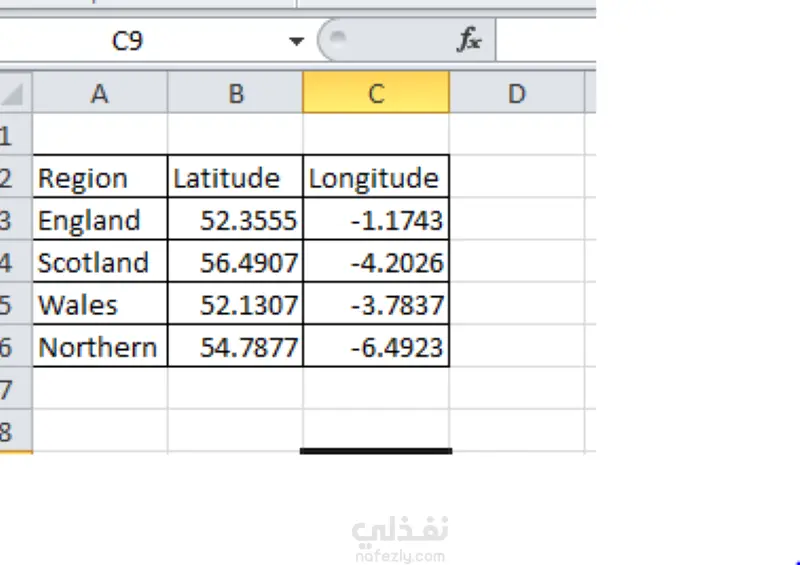Select the cell with value -4.2026
This screenshot has height=565, width=800.
click(376, 262)
